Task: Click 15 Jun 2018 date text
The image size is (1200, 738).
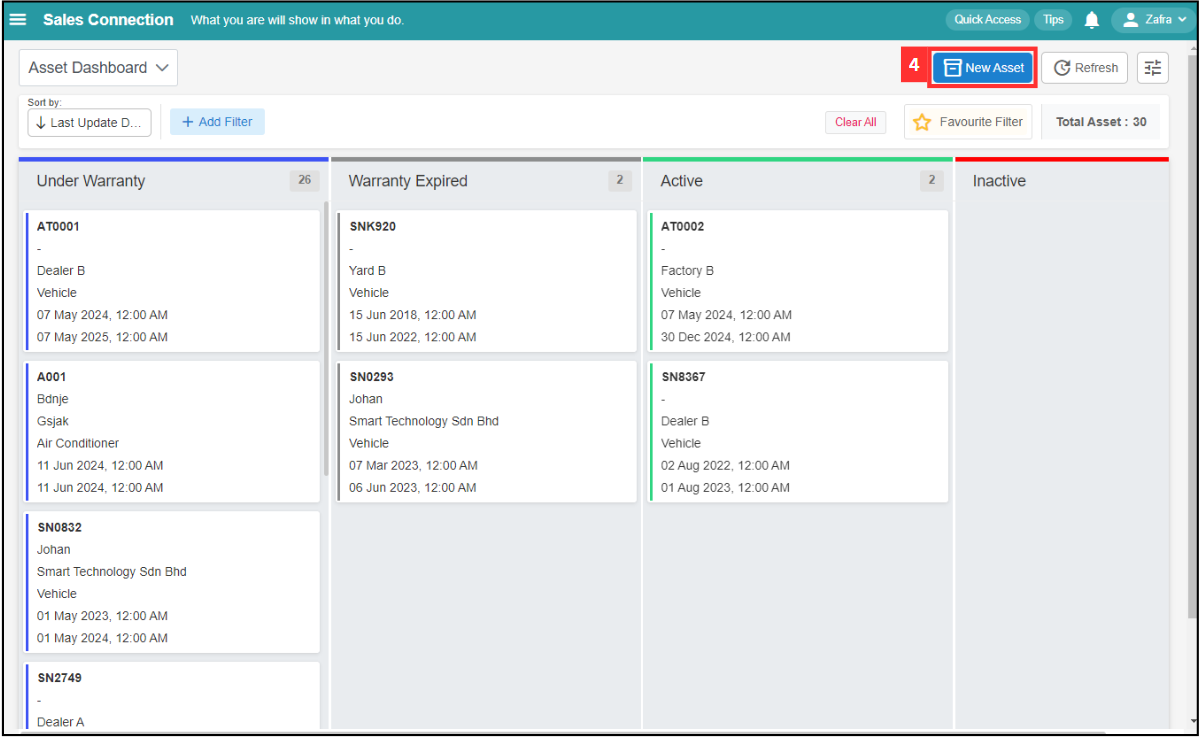Action: (412, 315)
